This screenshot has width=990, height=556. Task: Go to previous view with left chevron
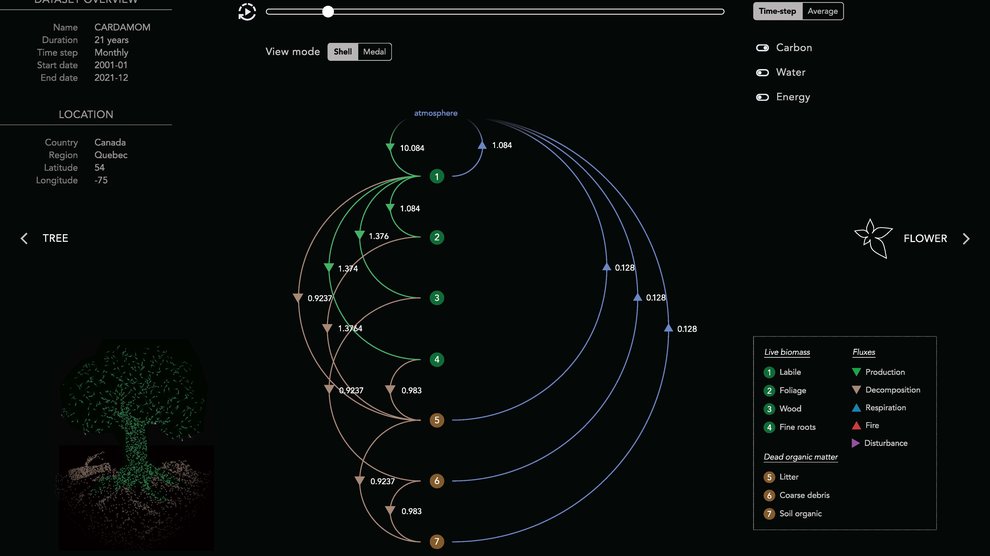(25, 239)
